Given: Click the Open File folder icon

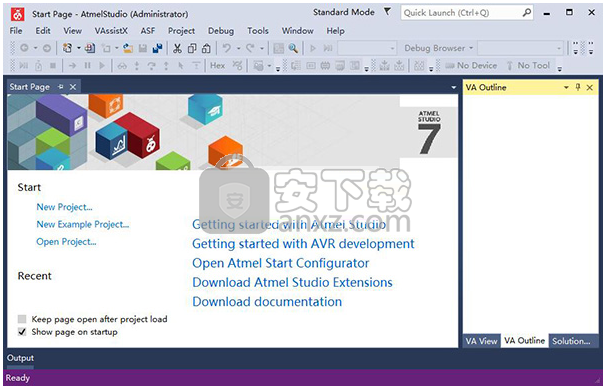Looking at the screenshot, I should point(128,48).
